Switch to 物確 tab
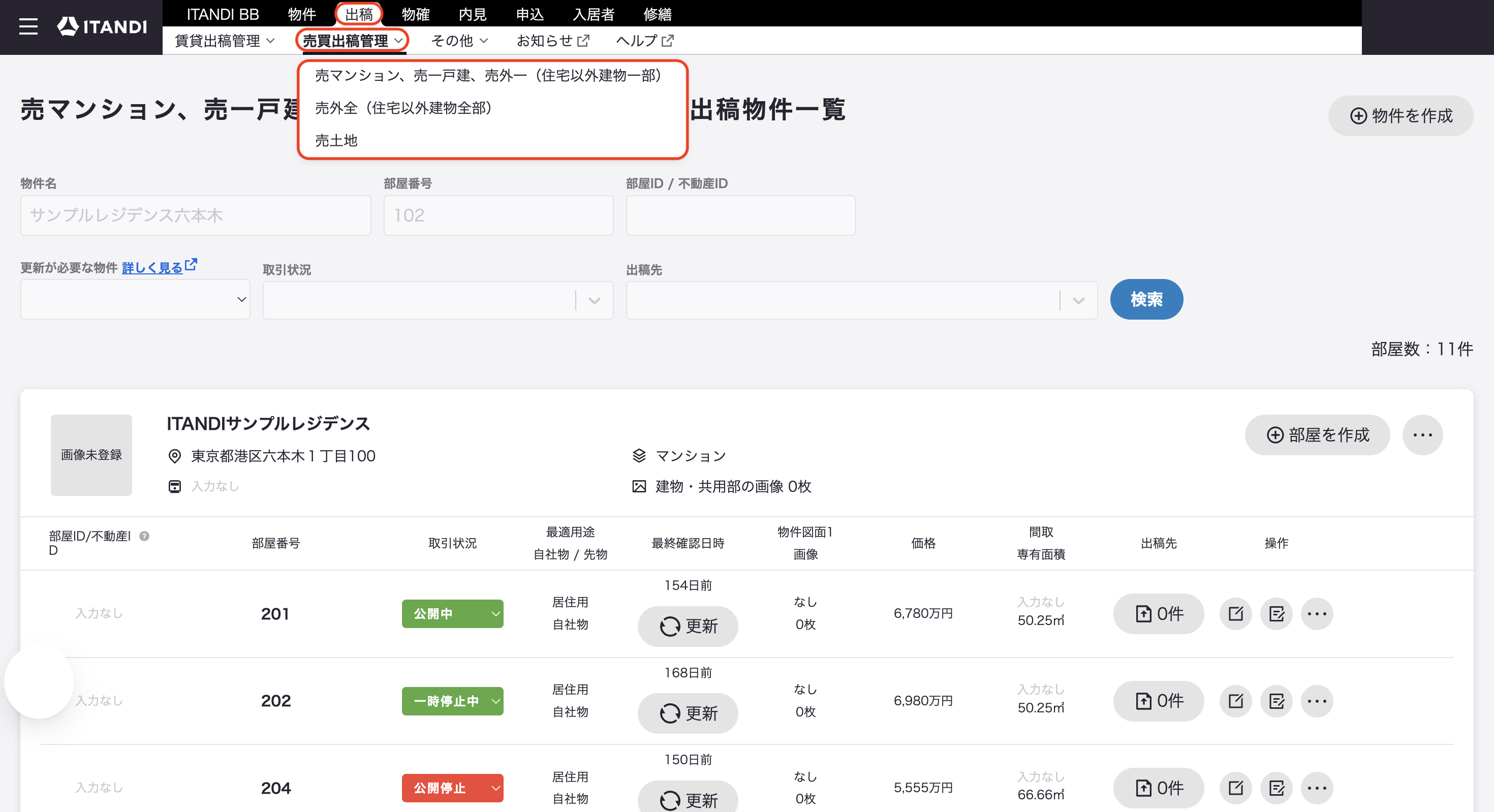The image size is (1494, 812). tap(415, 14)
